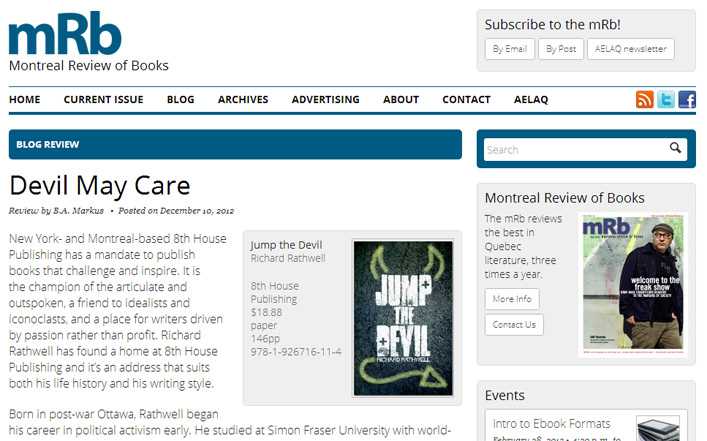Click the Contact Us button

pyautogui.click(x=514, y=325)
